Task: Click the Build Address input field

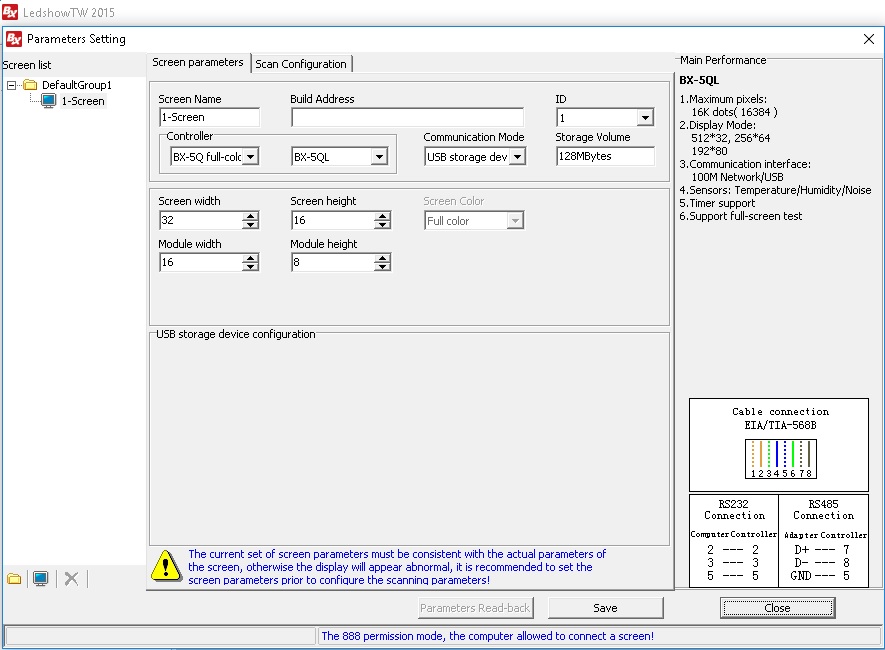Action: point(408,117)
